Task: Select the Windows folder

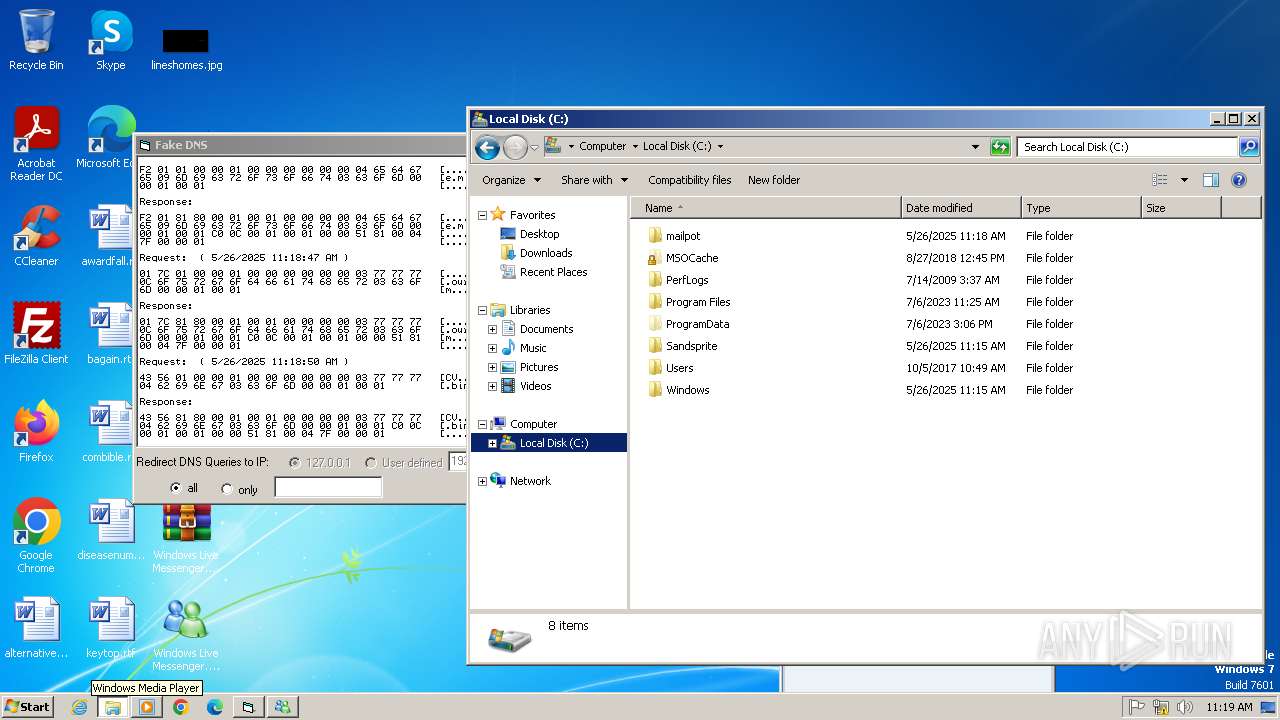Action: pyautogui.click(x=687, y=390)
